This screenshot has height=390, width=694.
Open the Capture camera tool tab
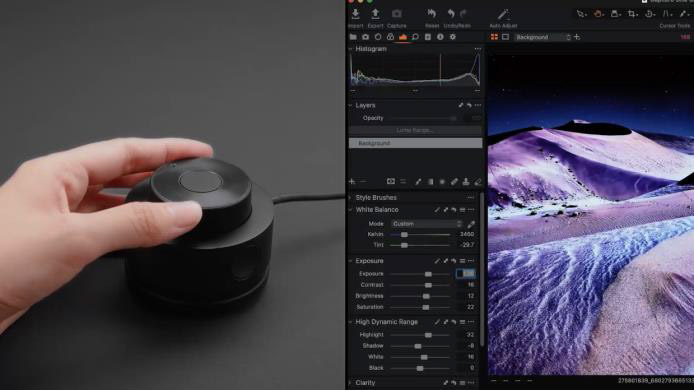coord(366,37)
